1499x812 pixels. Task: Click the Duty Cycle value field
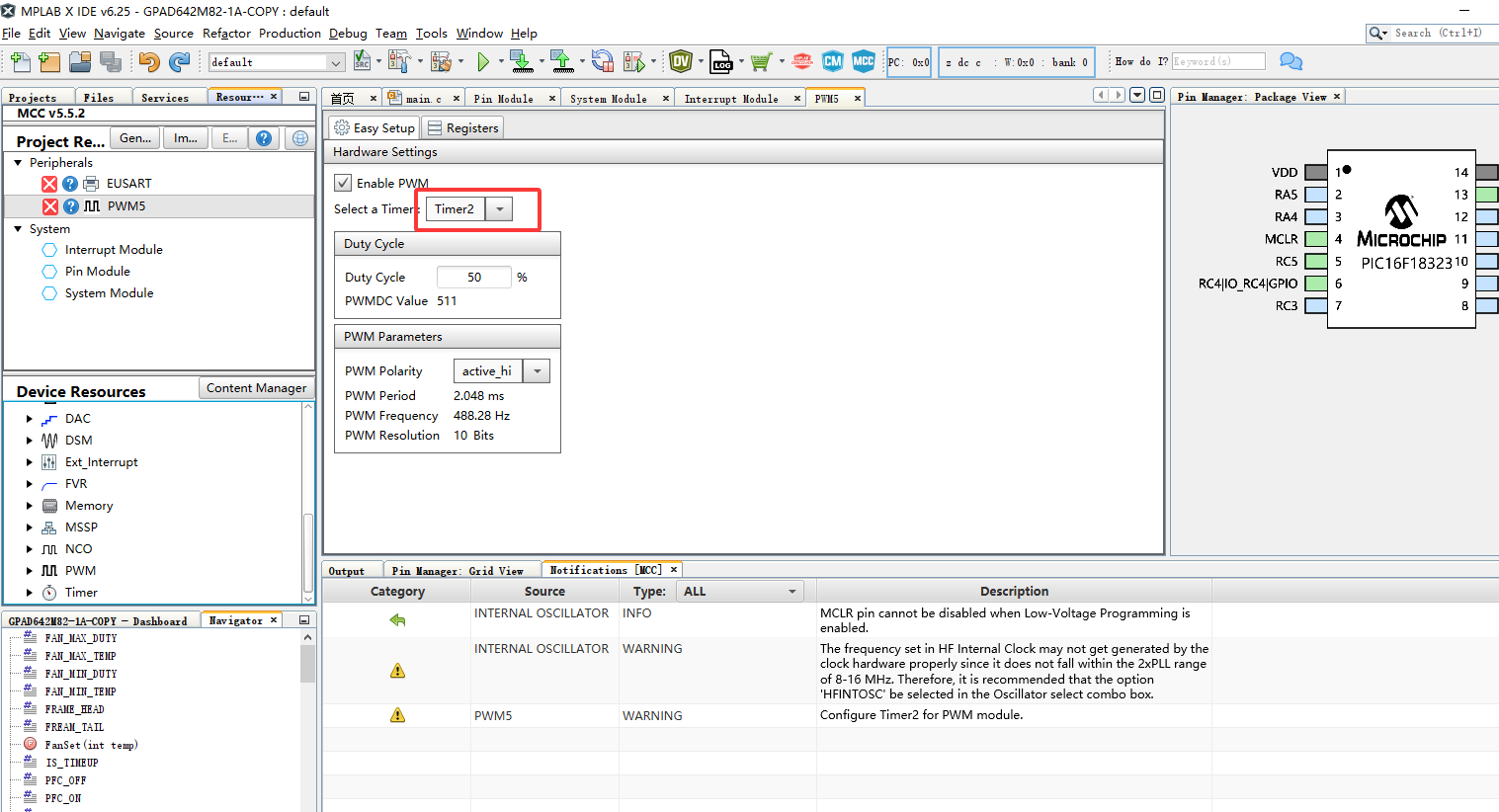[474, 278]
